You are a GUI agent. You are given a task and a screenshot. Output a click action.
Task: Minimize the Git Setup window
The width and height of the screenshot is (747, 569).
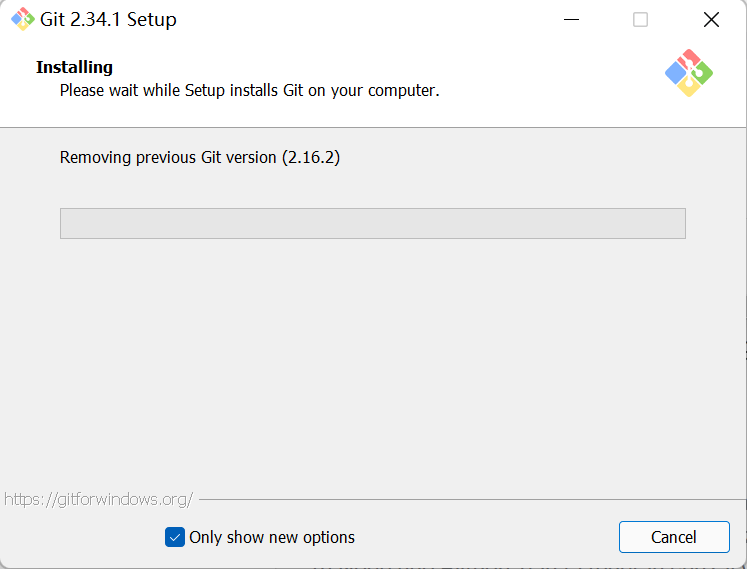click(x=571, y=20)
